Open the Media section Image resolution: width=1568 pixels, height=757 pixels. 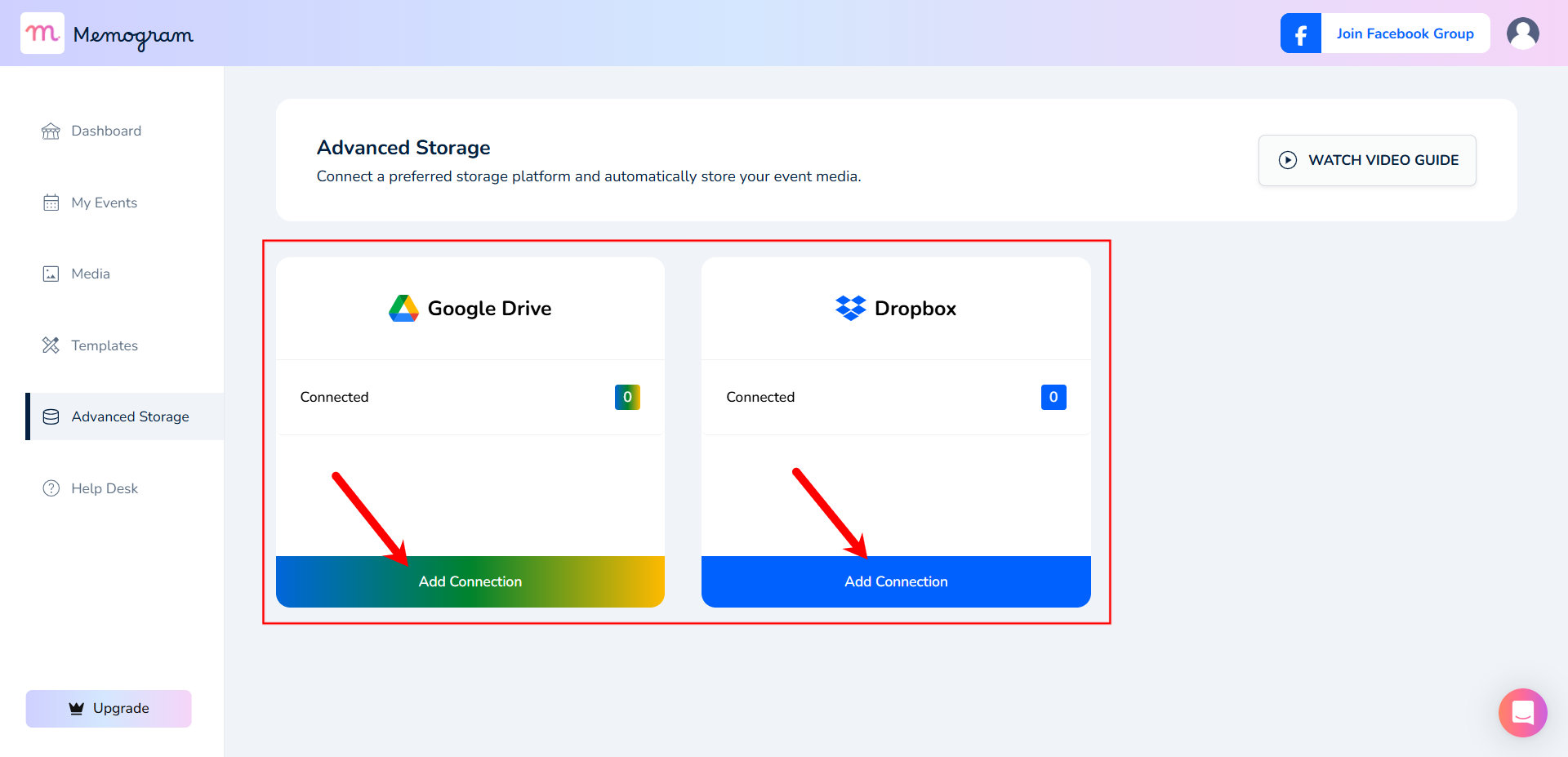pyautogui.click(x=90, y=274)
